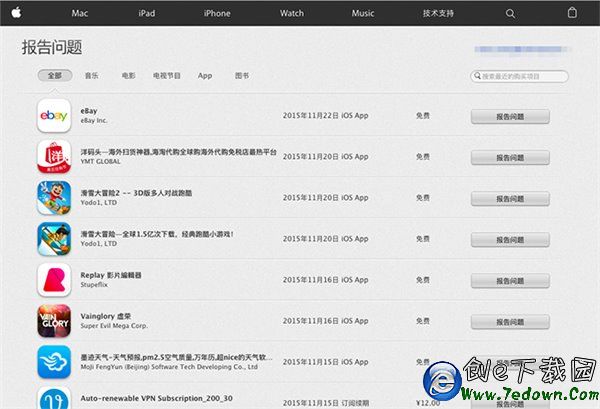Click the Replay app icon
Screen dimensions: 600x409
[x=54, y=280]
